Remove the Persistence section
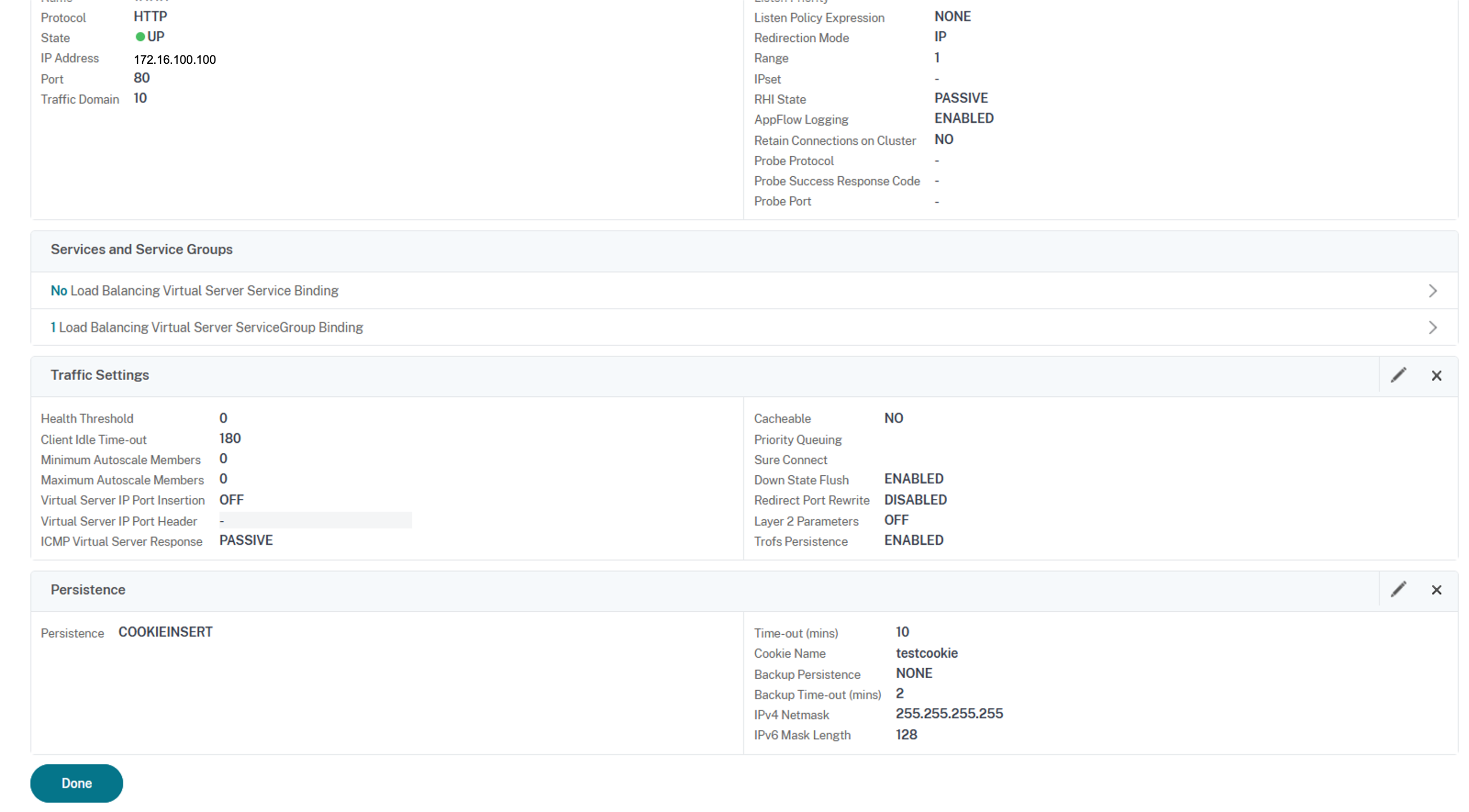Image resolution: width=1469 pixels, height=812 pixels. click(x=1437, y=590)
